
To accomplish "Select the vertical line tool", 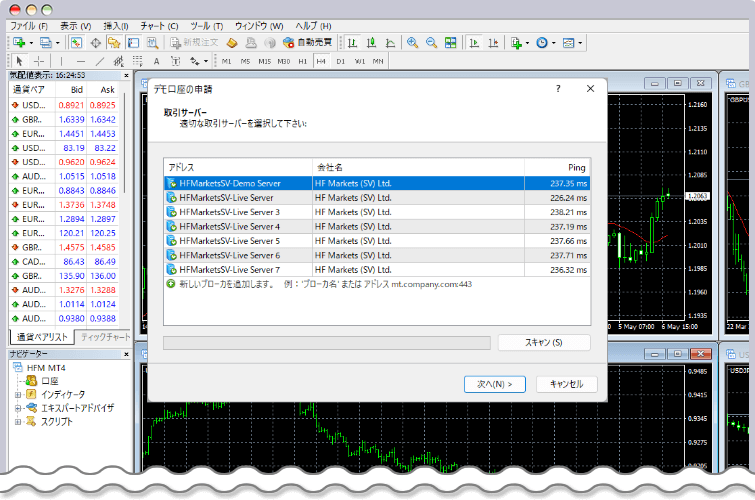I will [61, 61].
